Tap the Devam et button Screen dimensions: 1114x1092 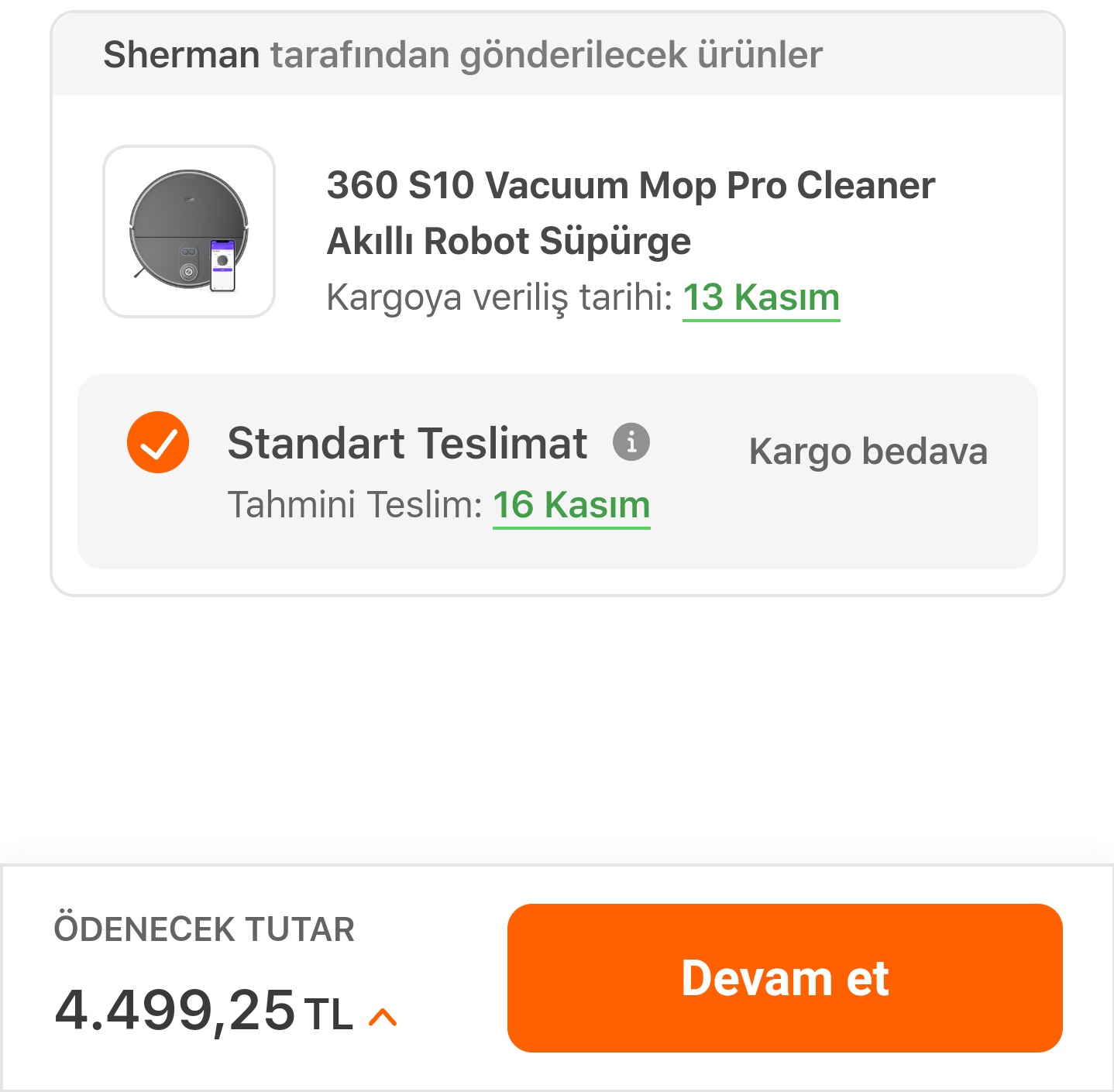(x=785, y=977)
